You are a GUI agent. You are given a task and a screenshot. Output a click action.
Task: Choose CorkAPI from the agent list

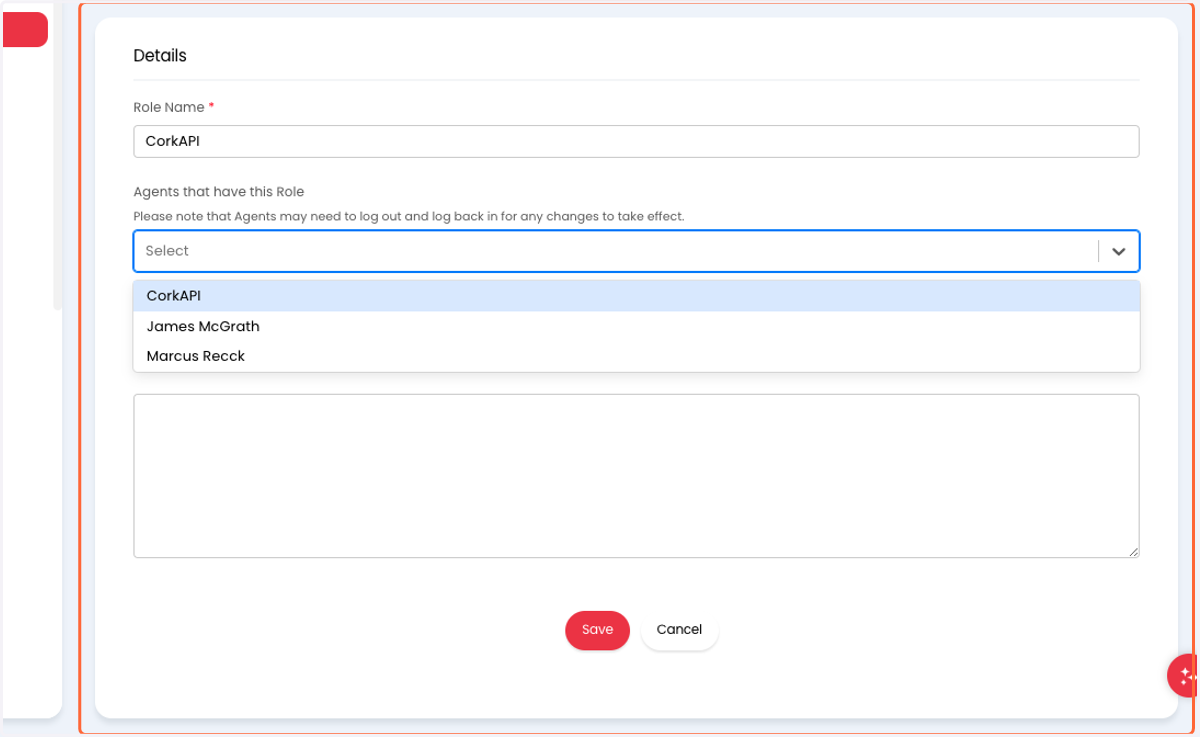point(636,296)
